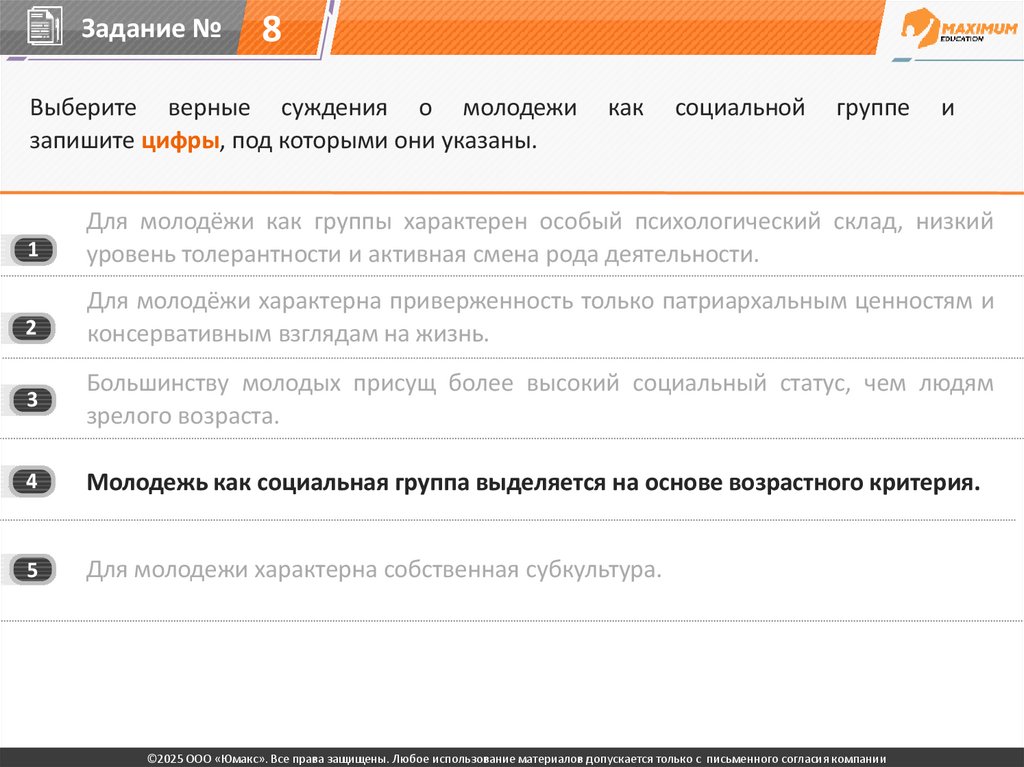Click the document icon in the header
The width and height of the screenshot is (1024, 767).
click(x=36, y=27)
